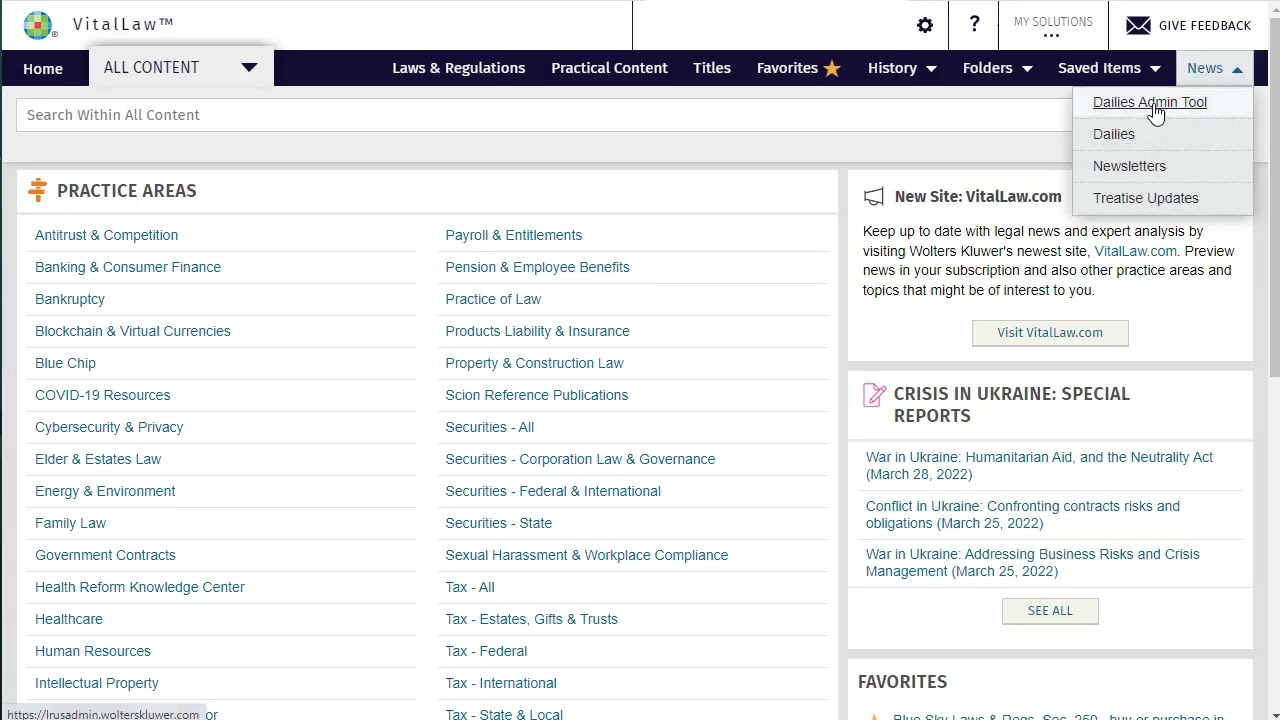Open Securities - Corporation Law & Governance

[580, 459]
